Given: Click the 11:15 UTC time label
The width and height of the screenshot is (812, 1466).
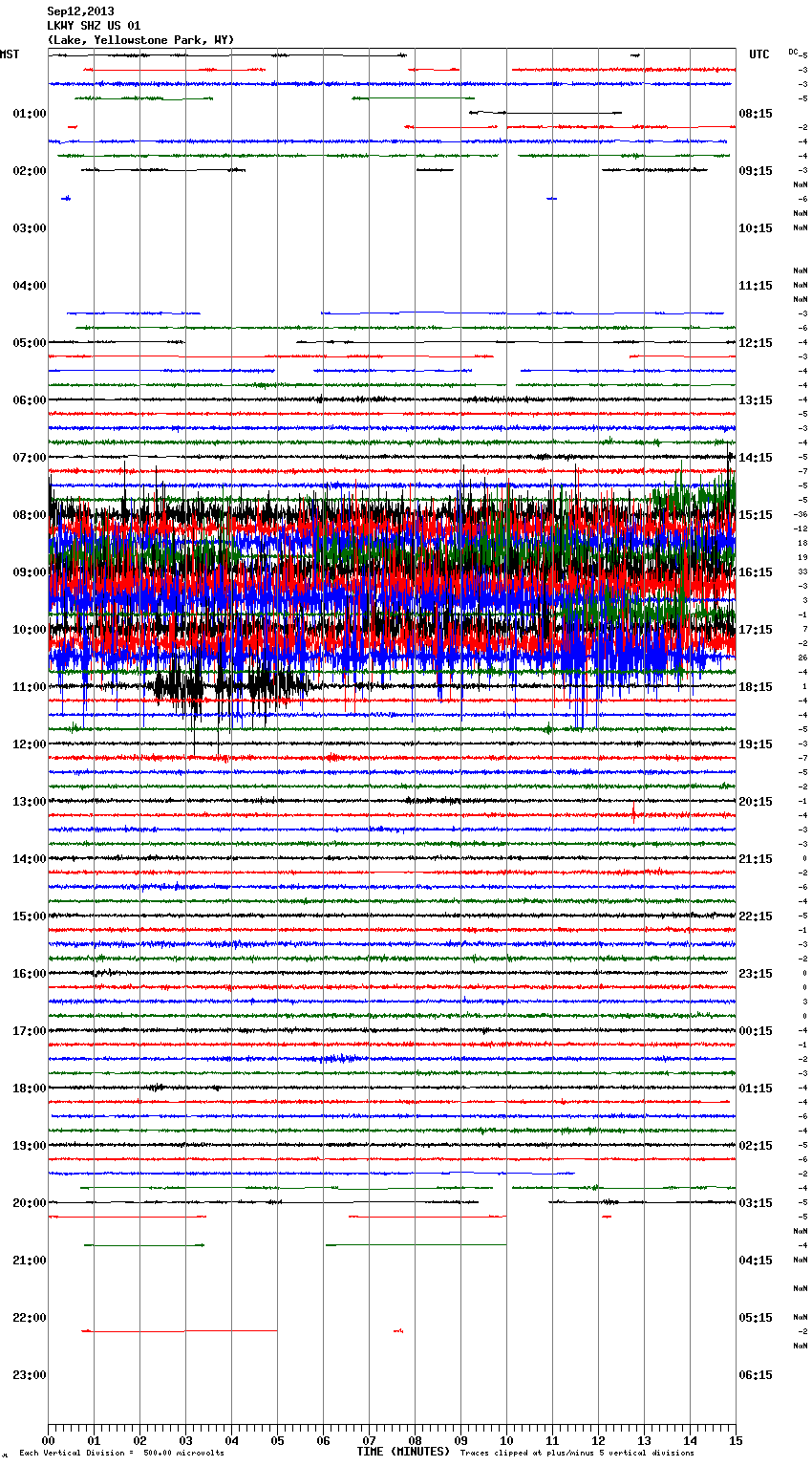Looking at the screenshot, I should [x=756, y=286].
